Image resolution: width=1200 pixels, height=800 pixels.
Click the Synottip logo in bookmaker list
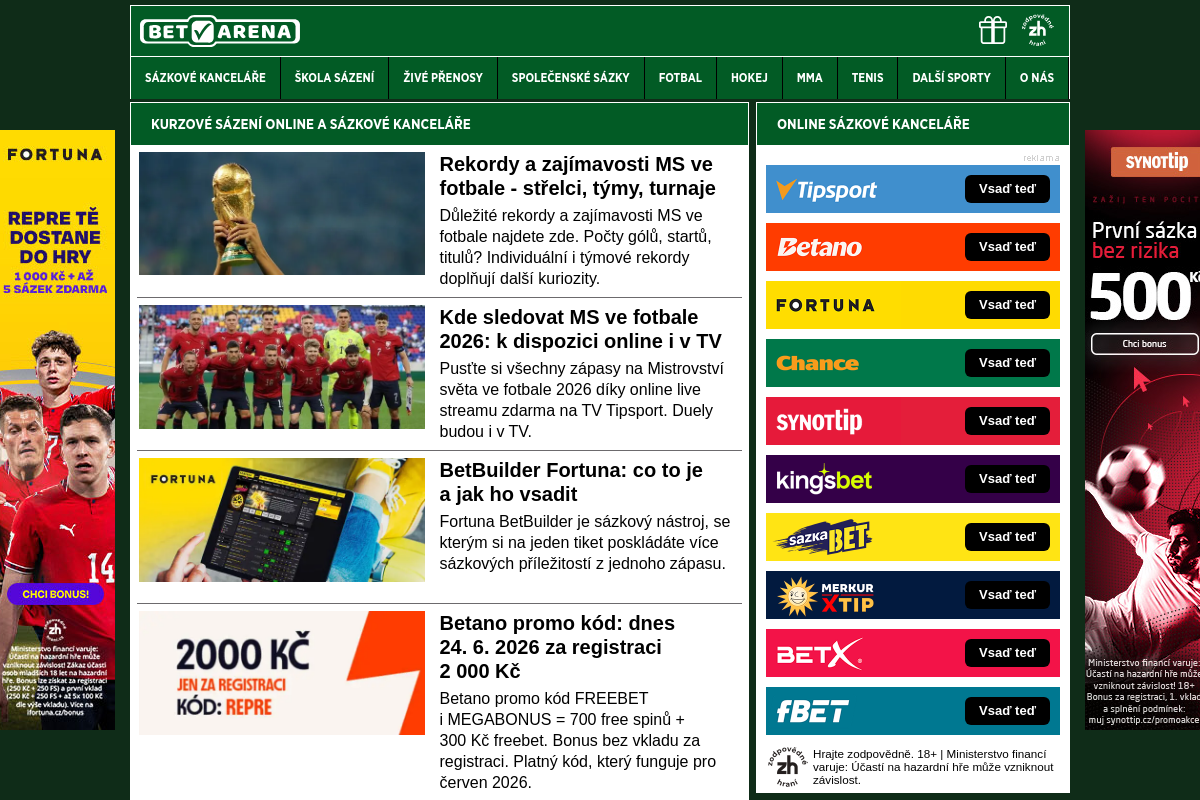pos(819,421)
